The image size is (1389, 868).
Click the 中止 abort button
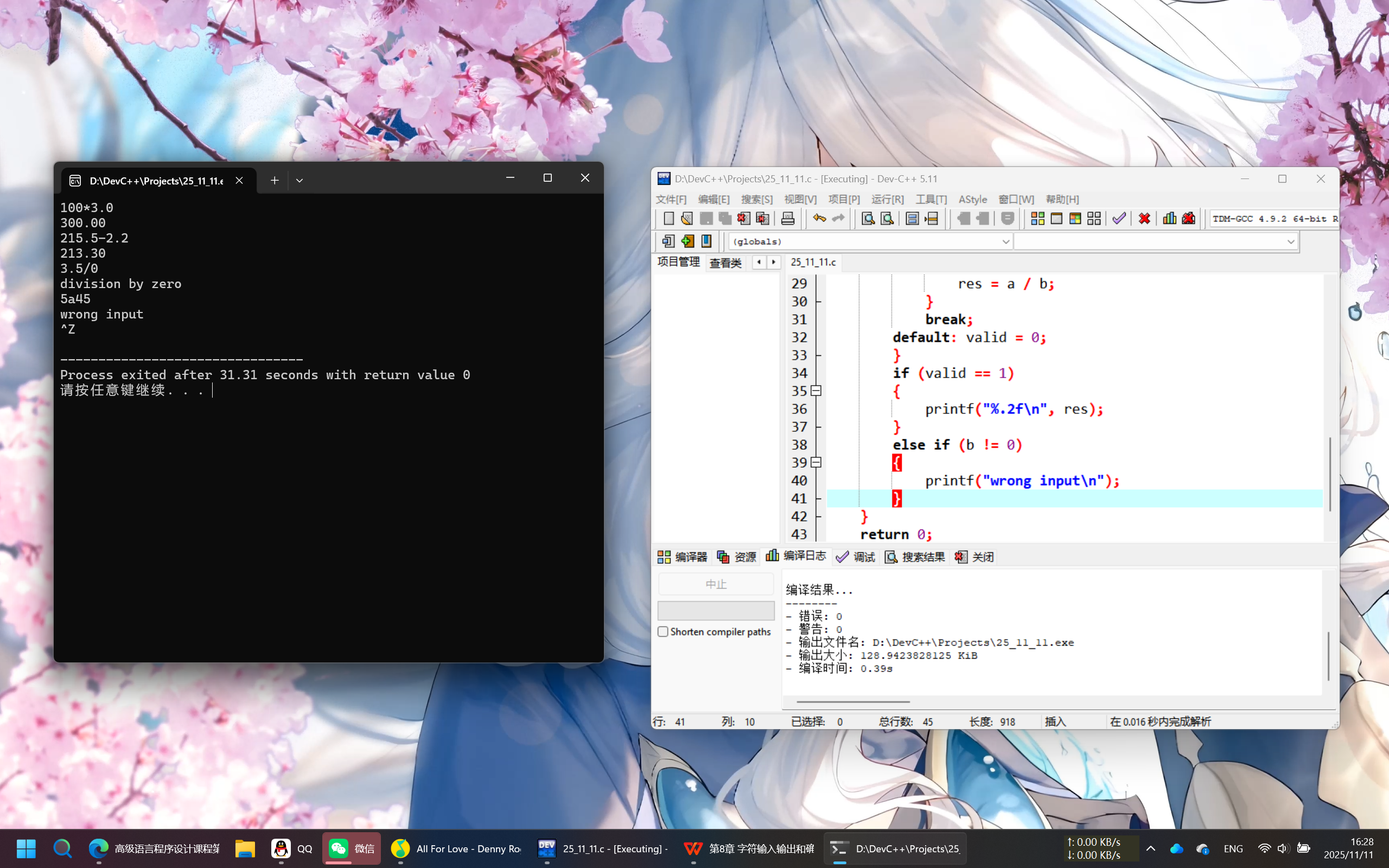(716, 584)
